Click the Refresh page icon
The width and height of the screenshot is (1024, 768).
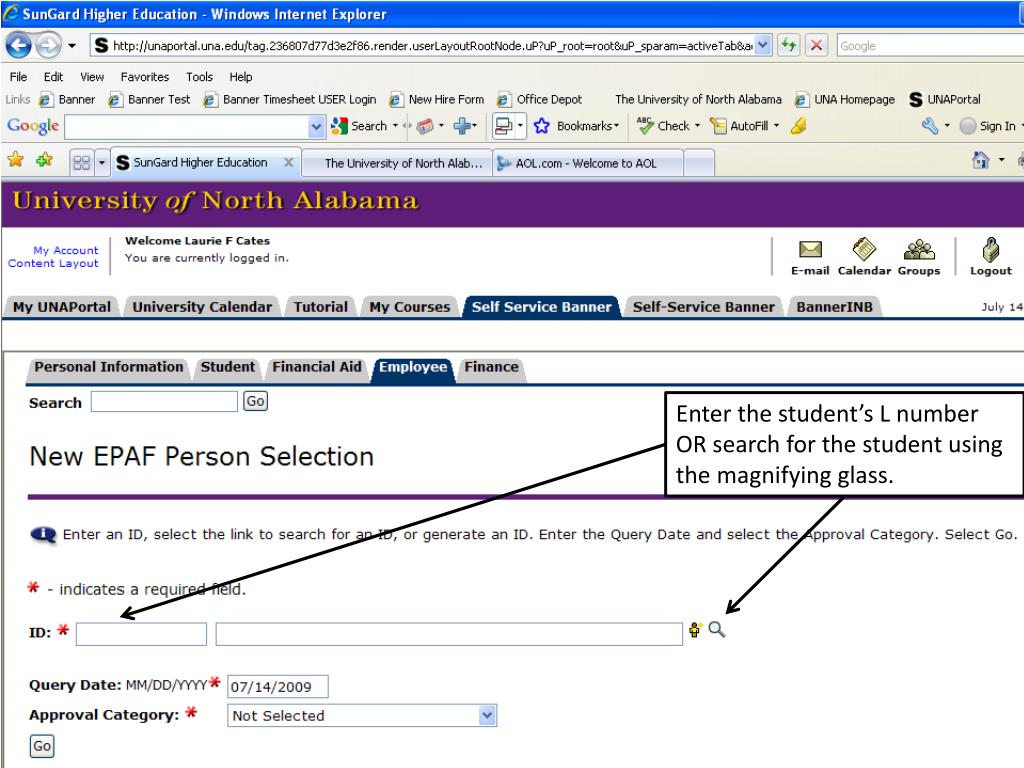tap(789, 45)
